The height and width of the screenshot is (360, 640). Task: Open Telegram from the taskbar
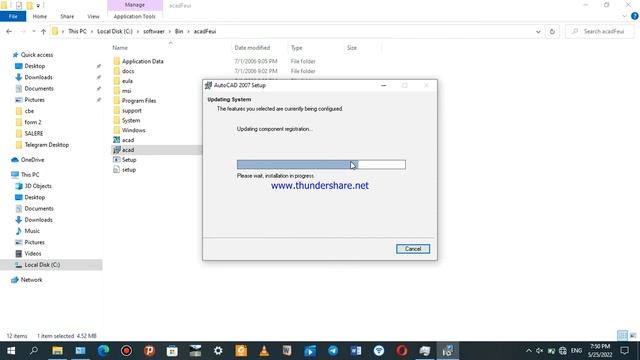point(333,351)
